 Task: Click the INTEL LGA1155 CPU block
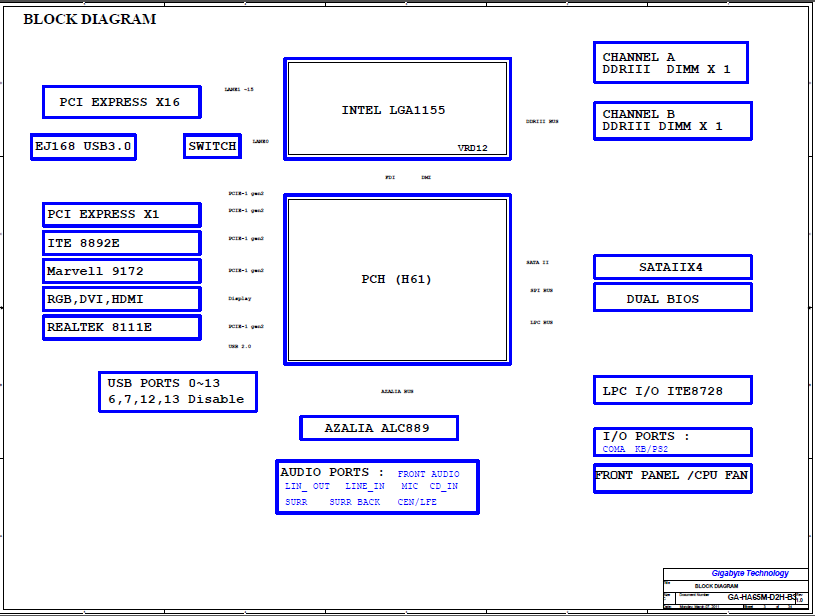tap(398, 109)
